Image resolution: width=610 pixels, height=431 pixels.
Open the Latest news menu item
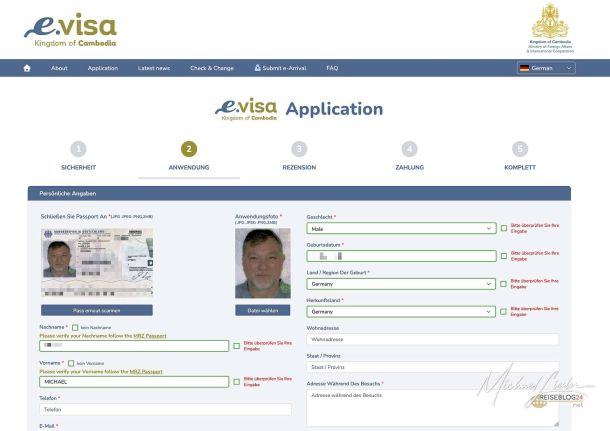point(154,68)
